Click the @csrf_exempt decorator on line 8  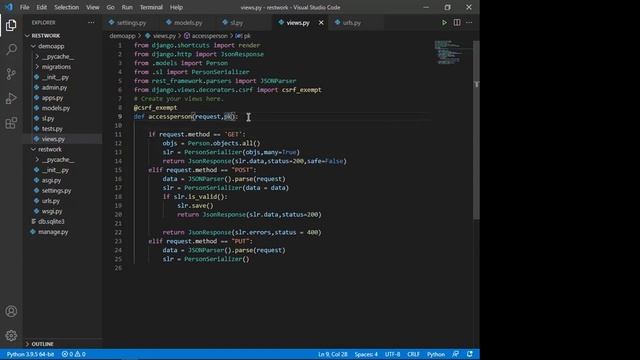(155, 108)
